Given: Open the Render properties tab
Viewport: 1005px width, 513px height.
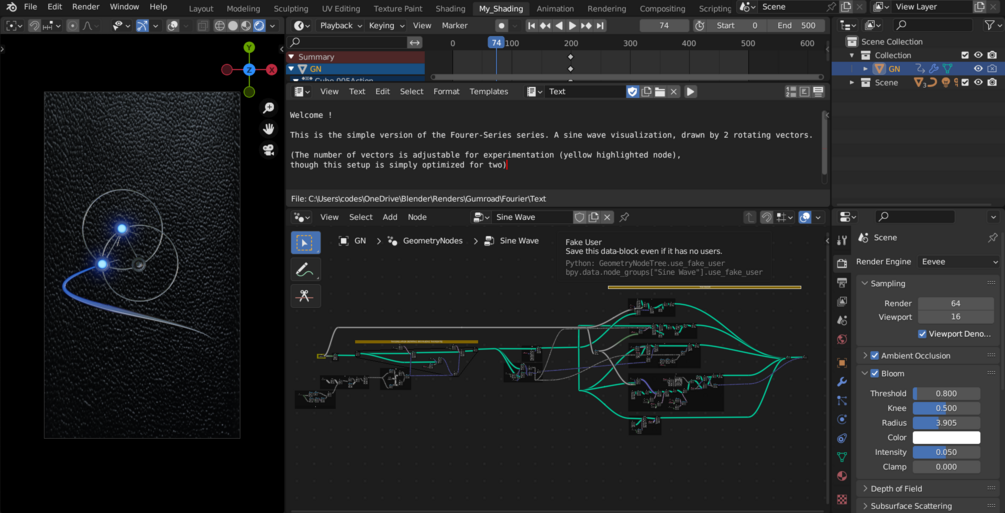Looking at the screenshot, I should tap(842, 264).
